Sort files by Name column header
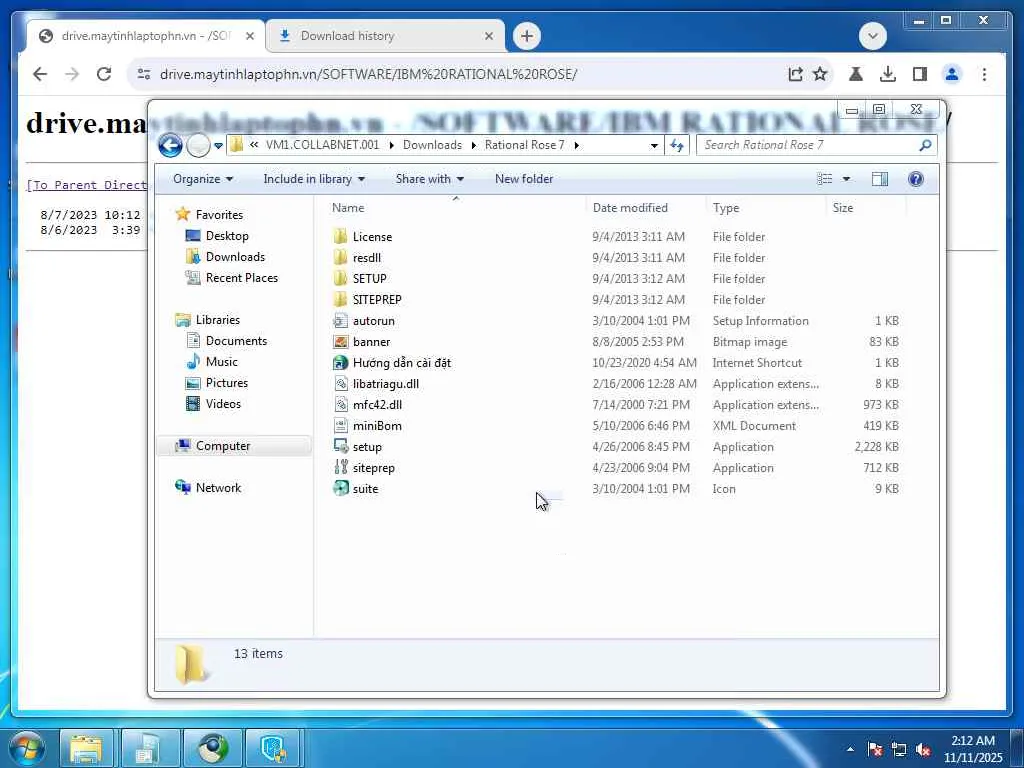The width and height of the screenshot is (1024, 768). pos(347,208)
